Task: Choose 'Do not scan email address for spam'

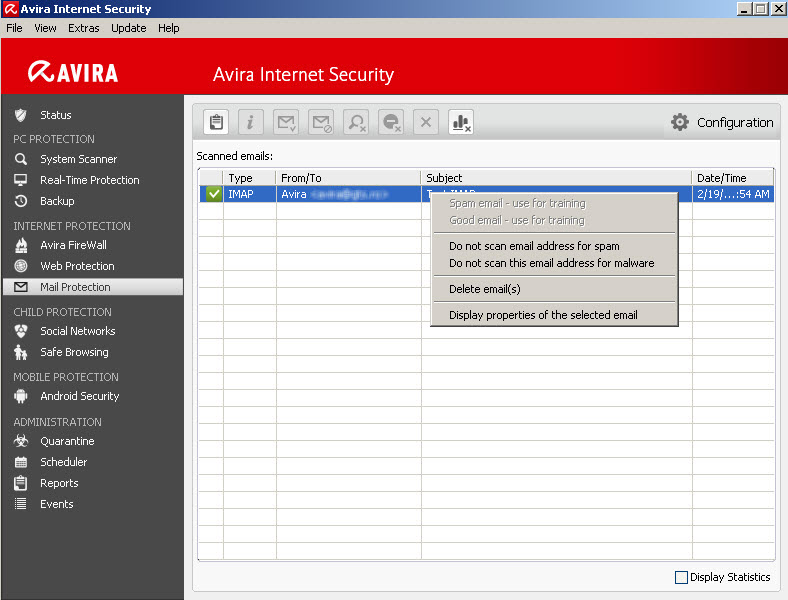Action: point(554,246)
